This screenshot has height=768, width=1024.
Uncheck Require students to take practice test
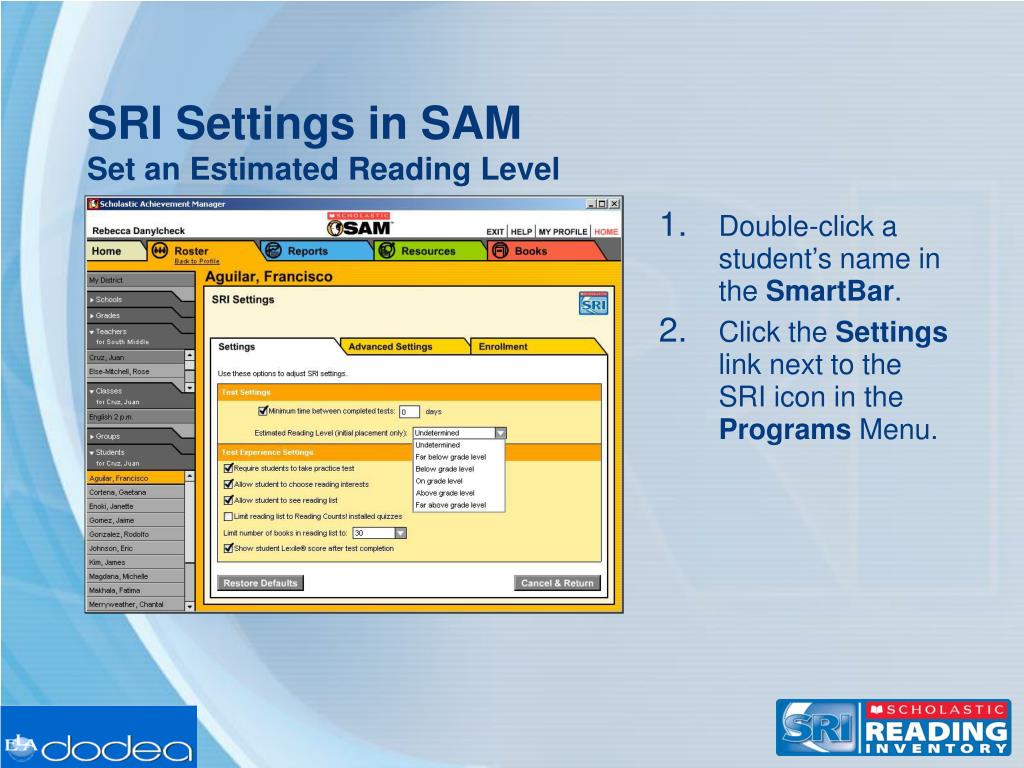point(229,468)
